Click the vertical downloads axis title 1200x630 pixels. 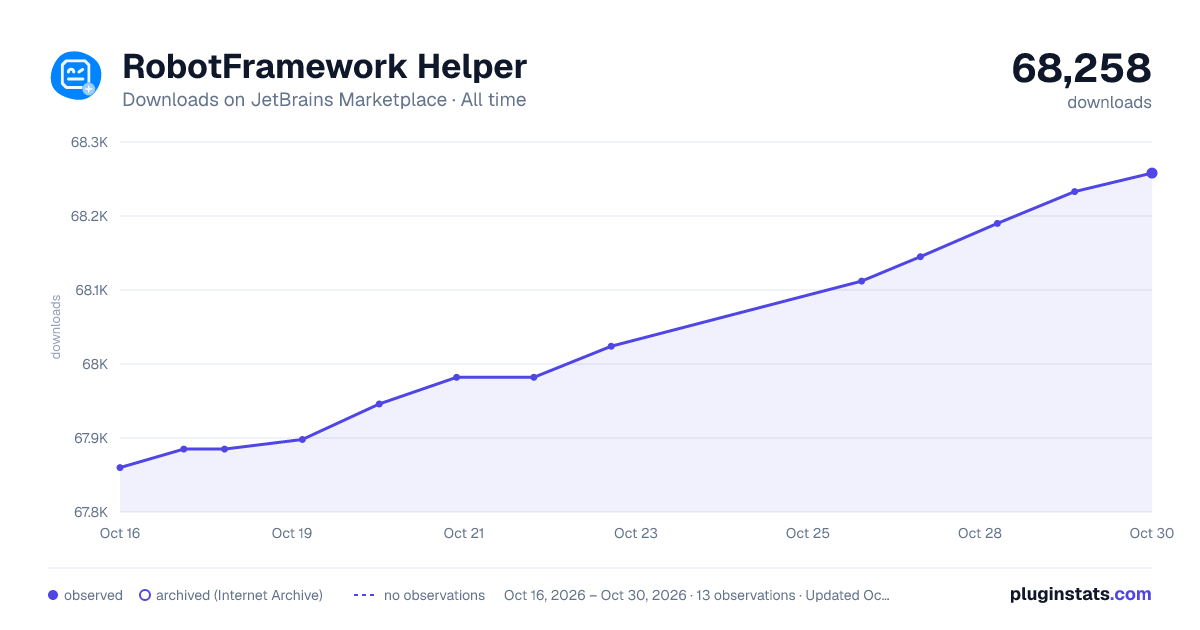(x=56, y=327)
